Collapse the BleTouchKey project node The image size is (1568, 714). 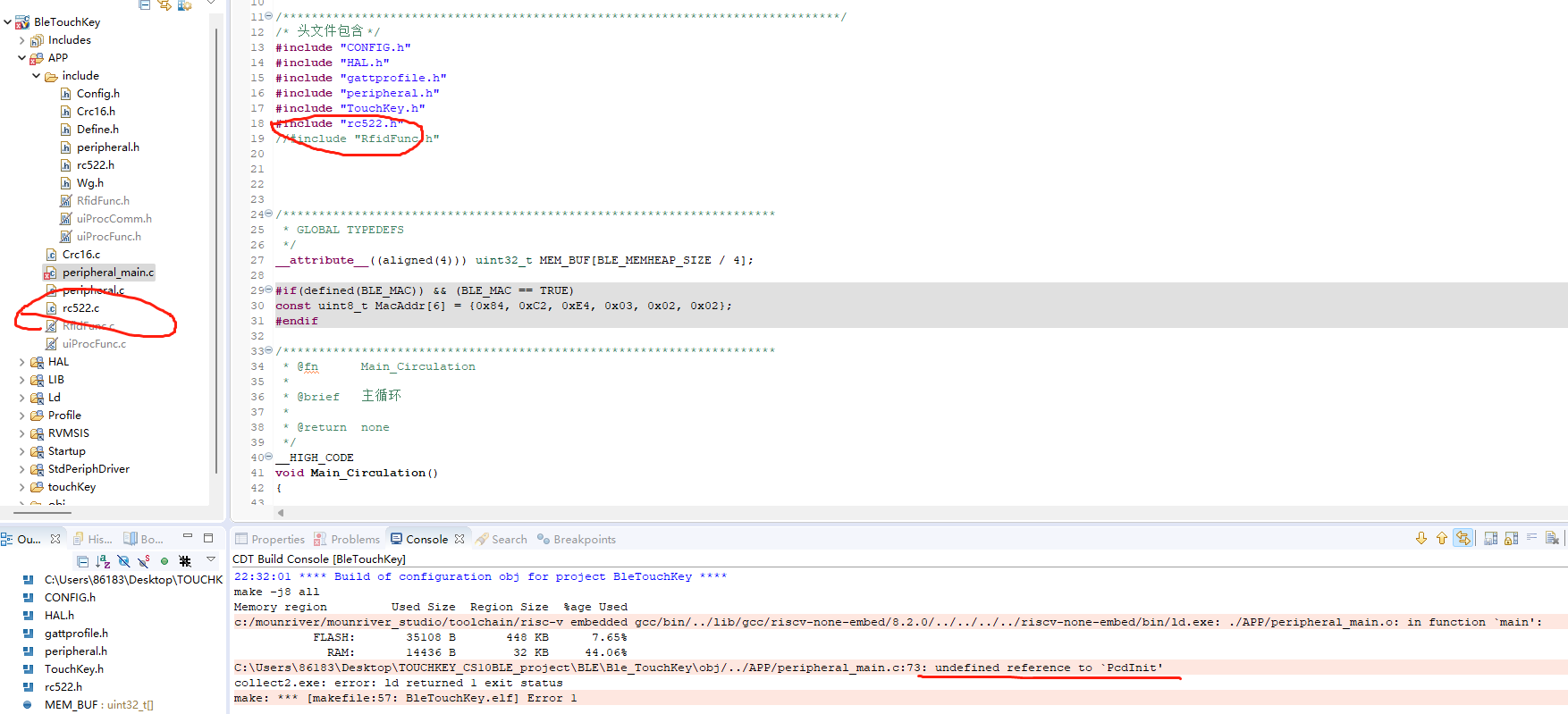point(8,21)
